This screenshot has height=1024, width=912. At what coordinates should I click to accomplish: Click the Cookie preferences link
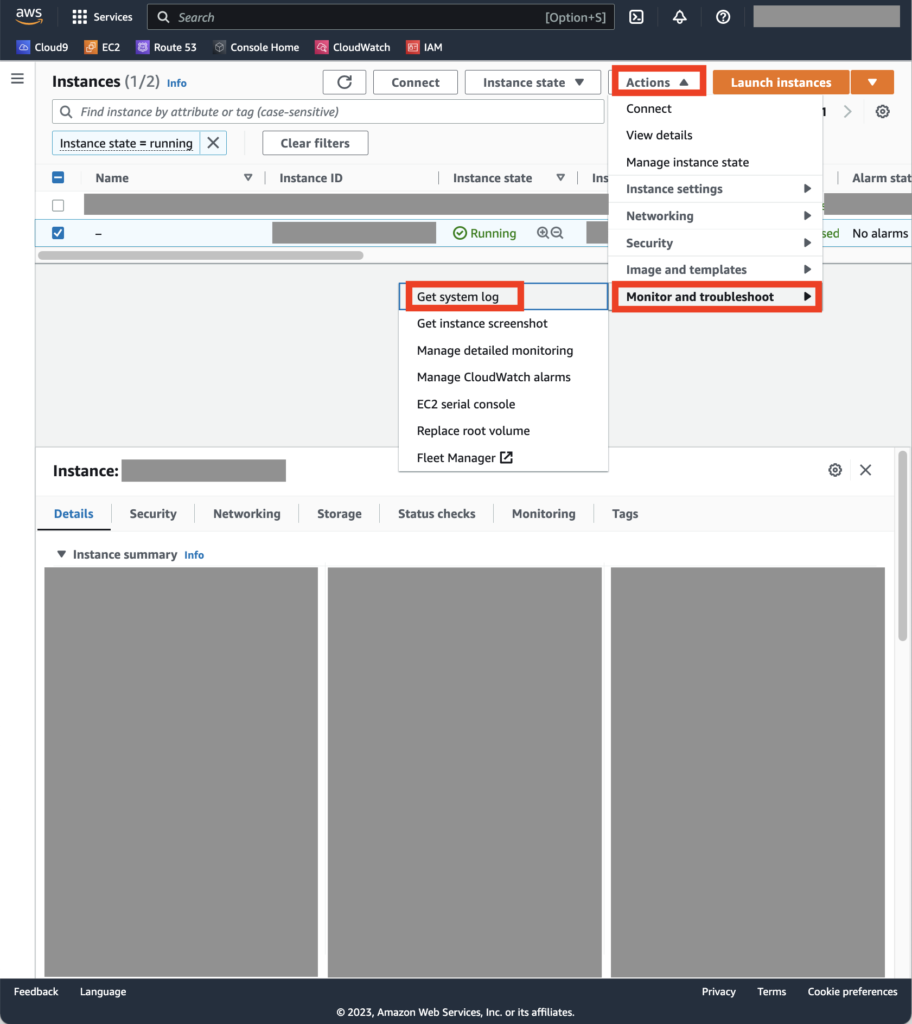click(x=853, y=991)
